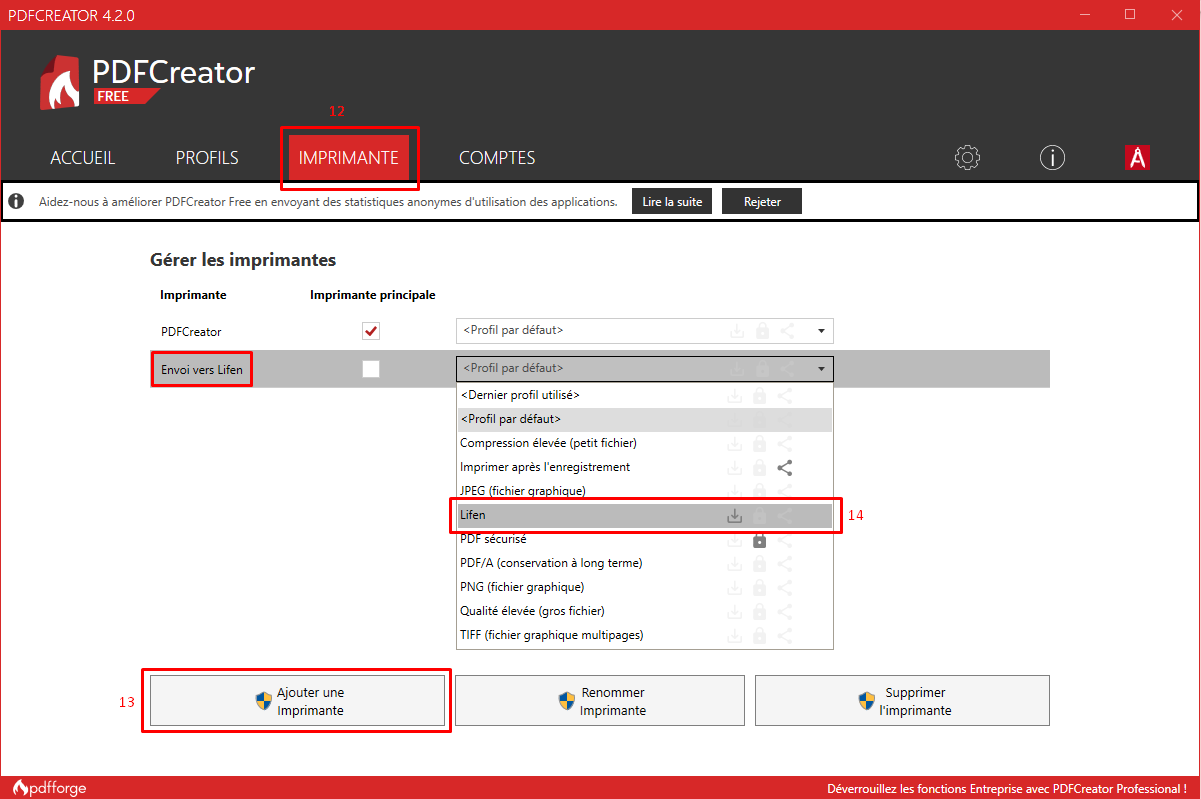1201x799 pixels.
Task: Select JPEG (fichier graphique) profile
Action: coord(645,491)
